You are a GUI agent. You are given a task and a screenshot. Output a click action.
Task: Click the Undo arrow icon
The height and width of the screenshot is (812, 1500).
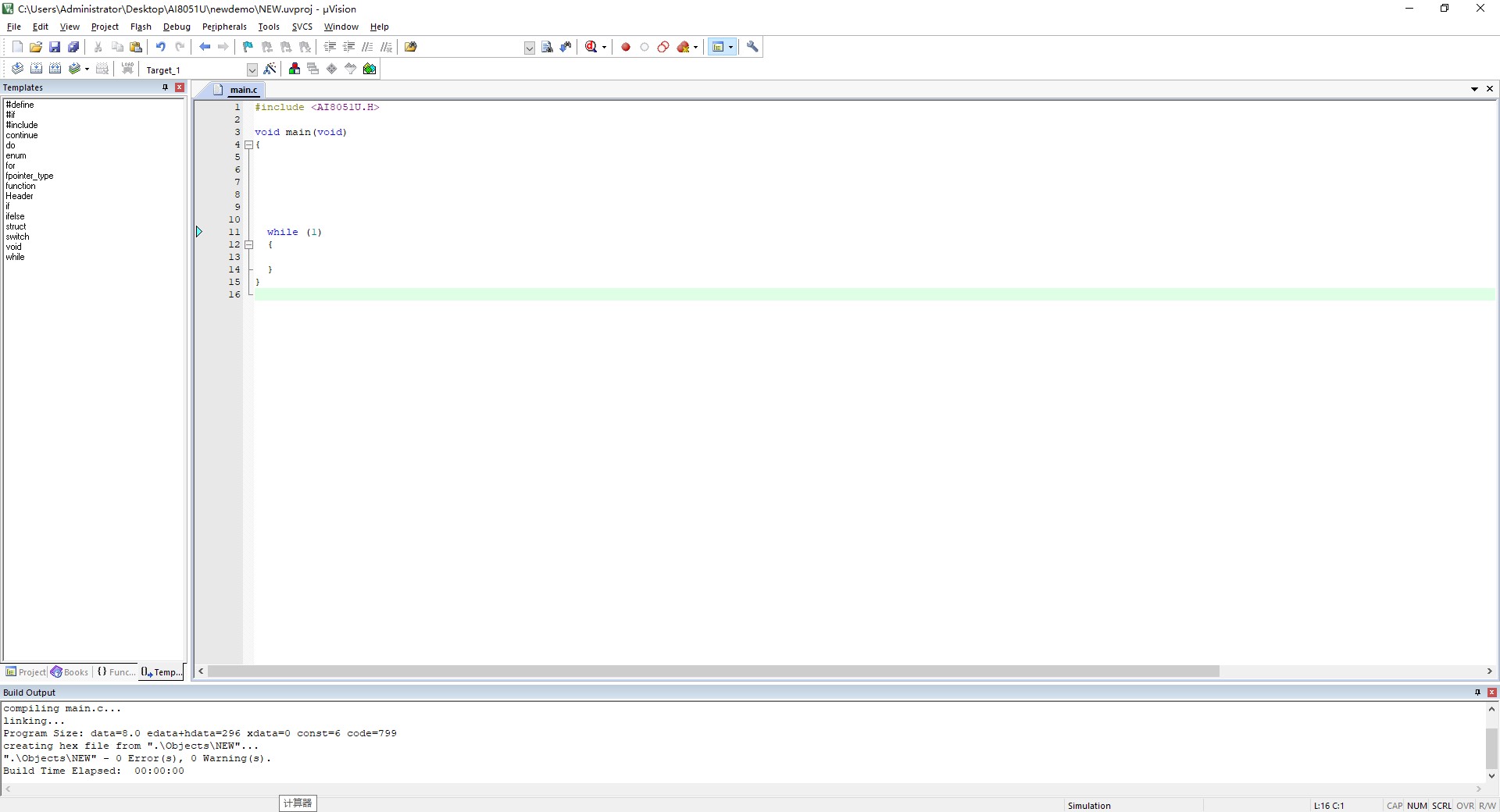click(x=160, y=47)
